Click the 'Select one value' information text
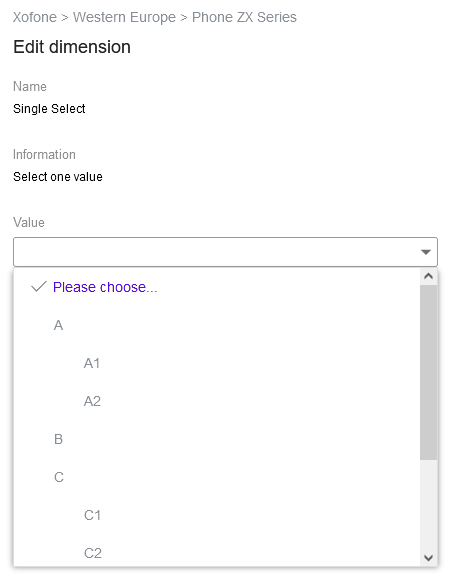 point(58,177)
